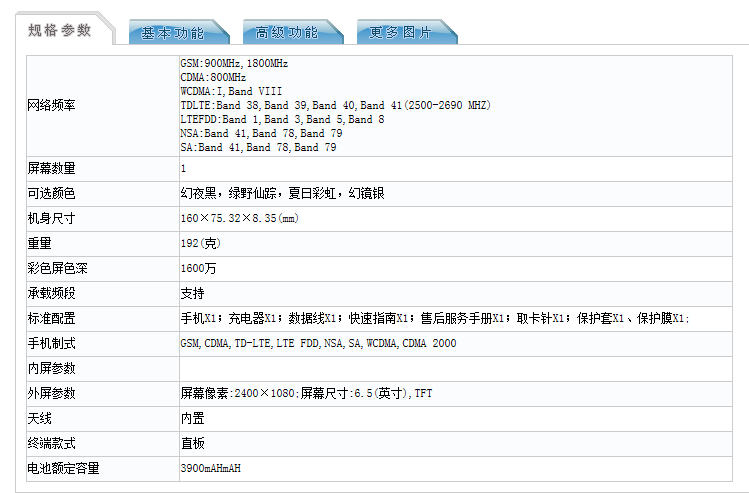Image resolution: width=749 pixels, height=493 pixels.
Task: Click the 机身尺寸 row label
Action: [x=52, y=218]
